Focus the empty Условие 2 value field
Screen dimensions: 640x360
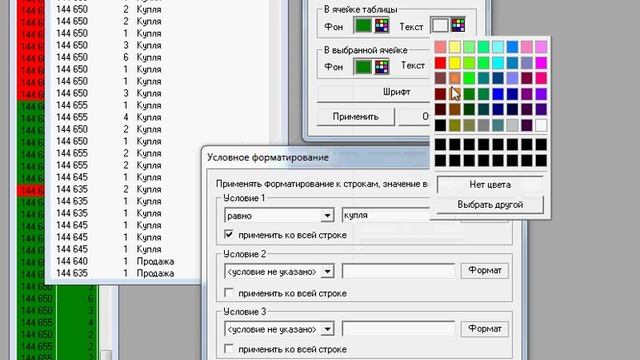[x=398, y=271]
